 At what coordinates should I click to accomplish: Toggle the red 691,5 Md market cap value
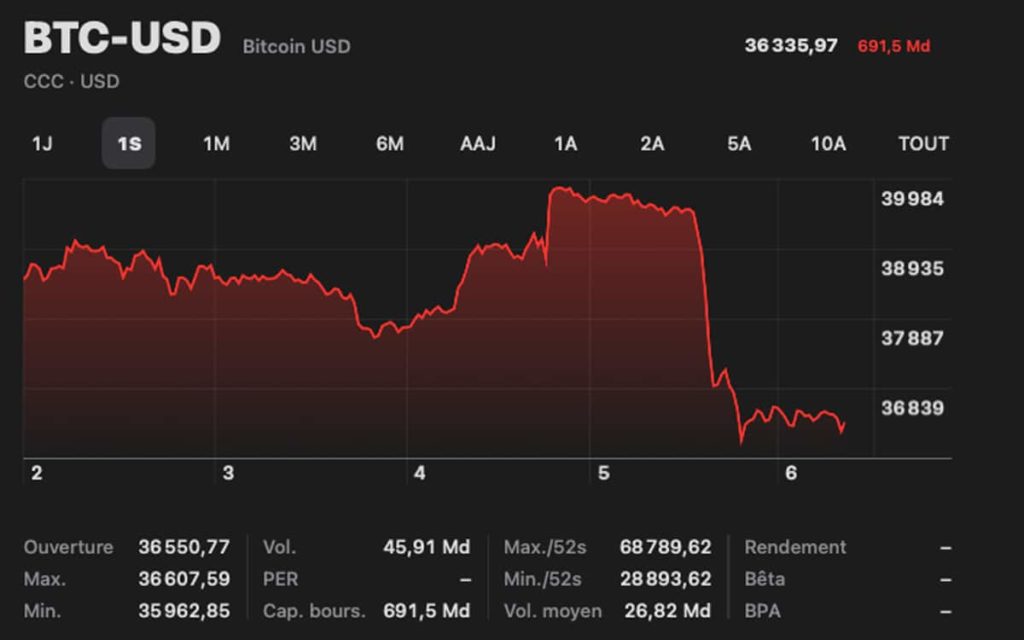point(894,46)
